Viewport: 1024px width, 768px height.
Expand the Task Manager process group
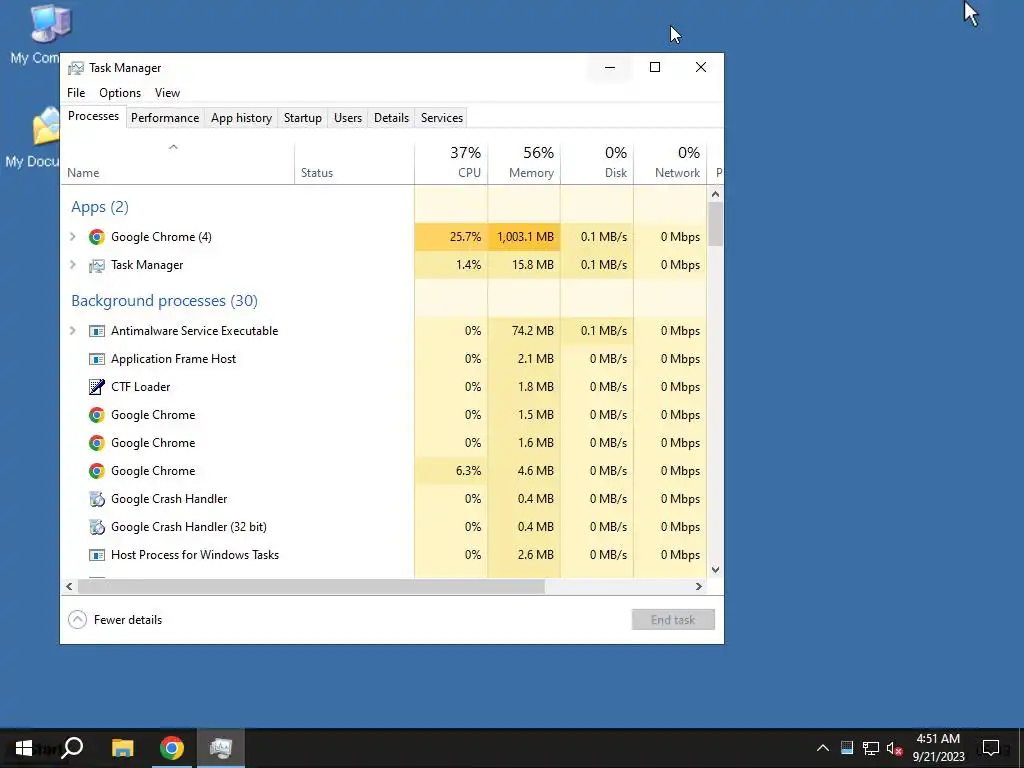click(73, 265)
